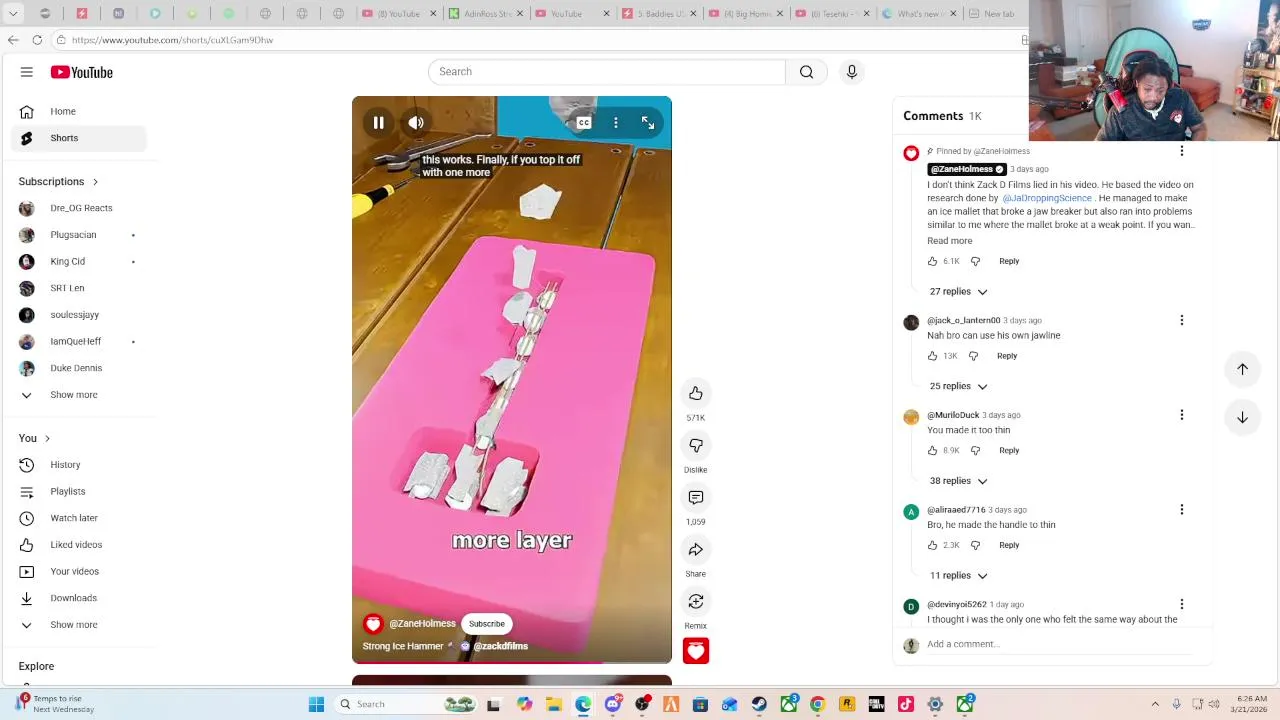Toggle closed captions on the Short
Image resolution: width=1280 pixels, height=720 pixels.
(584, 123)
